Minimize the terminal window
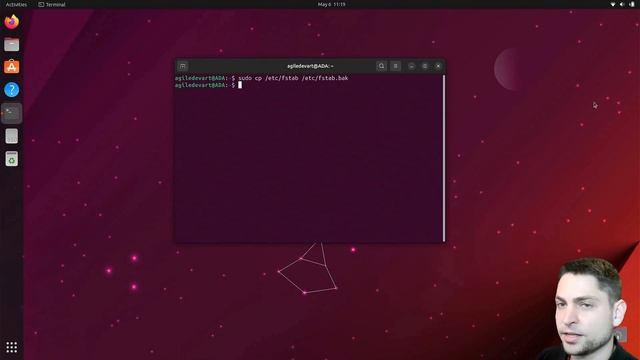 pyautogui.click(x=411, y=66)
